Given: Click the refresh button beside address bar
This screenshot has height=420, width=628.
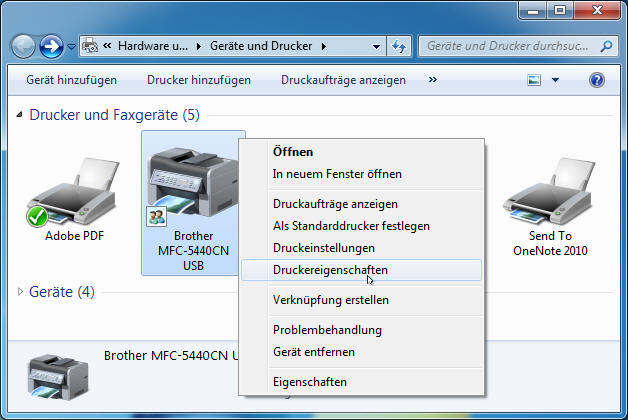Looking at the screenshot, I should point(400,46).
